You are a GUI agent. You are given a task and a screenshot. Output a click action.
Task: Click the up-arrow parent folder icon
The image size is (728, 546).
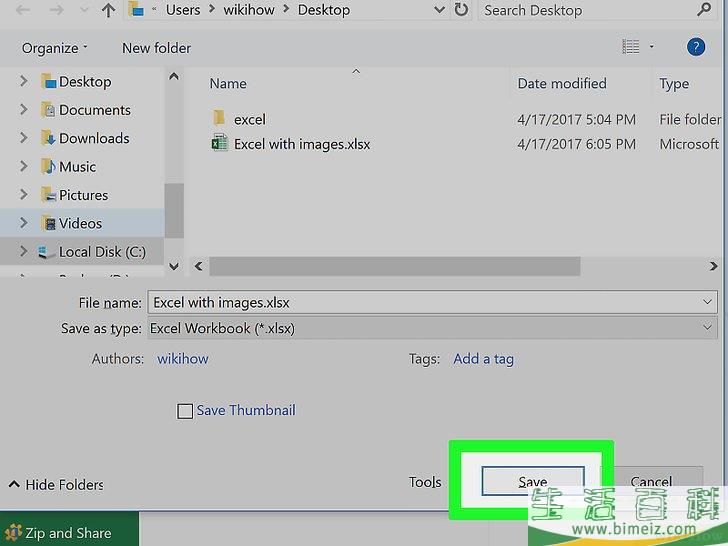108,10
